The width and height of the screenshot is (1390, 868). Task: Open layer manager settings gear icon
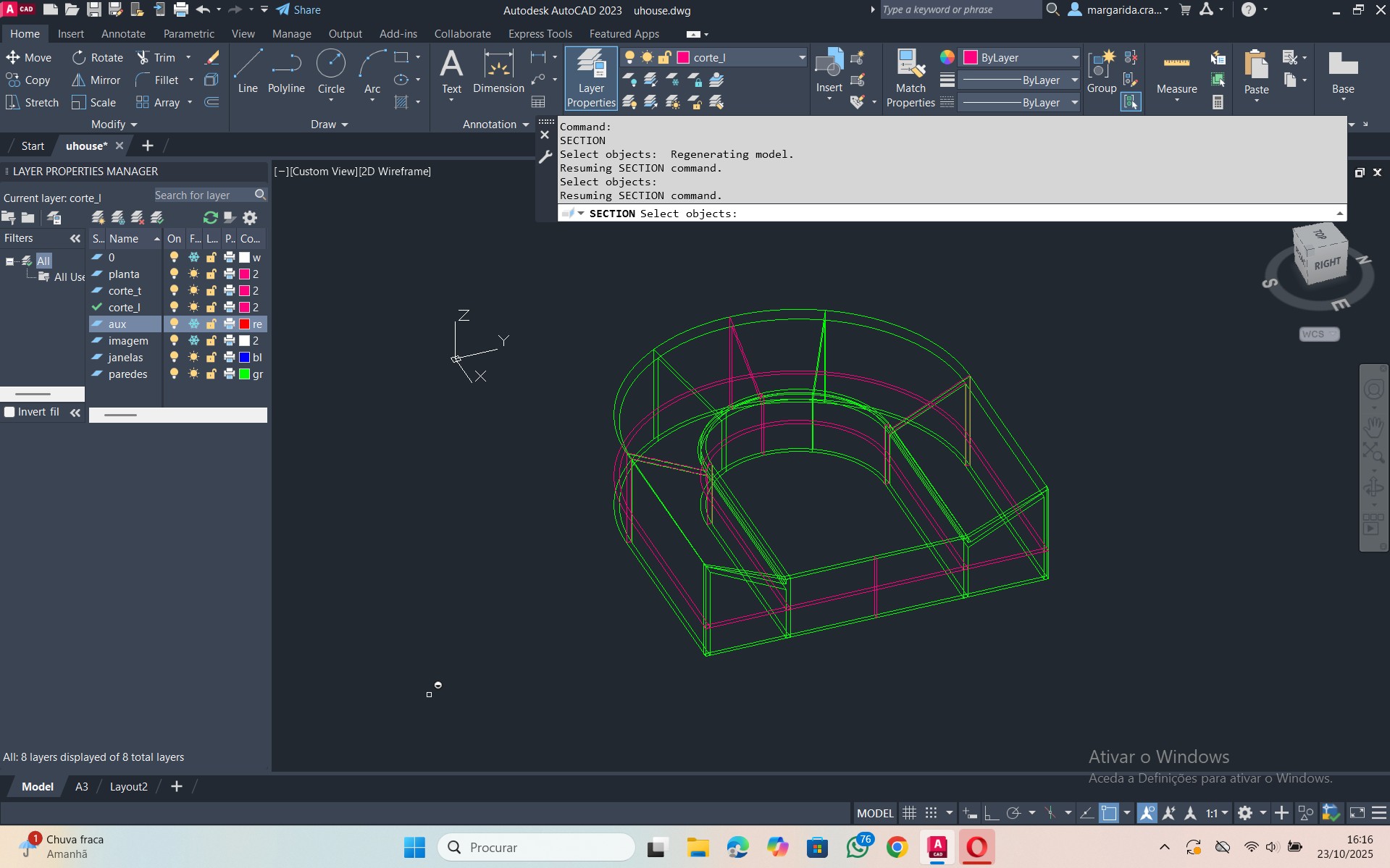tap(250, 218)
